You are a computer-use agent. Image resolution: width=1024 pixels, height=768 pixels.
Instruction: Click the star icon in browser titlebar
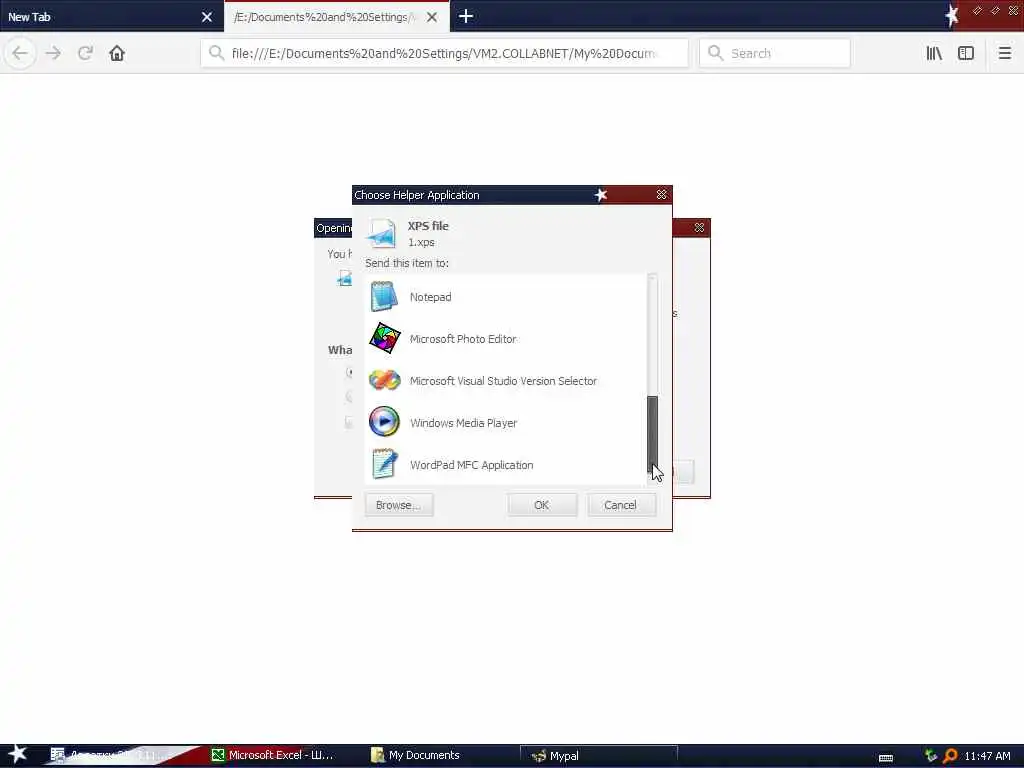[x=952, y=16]
